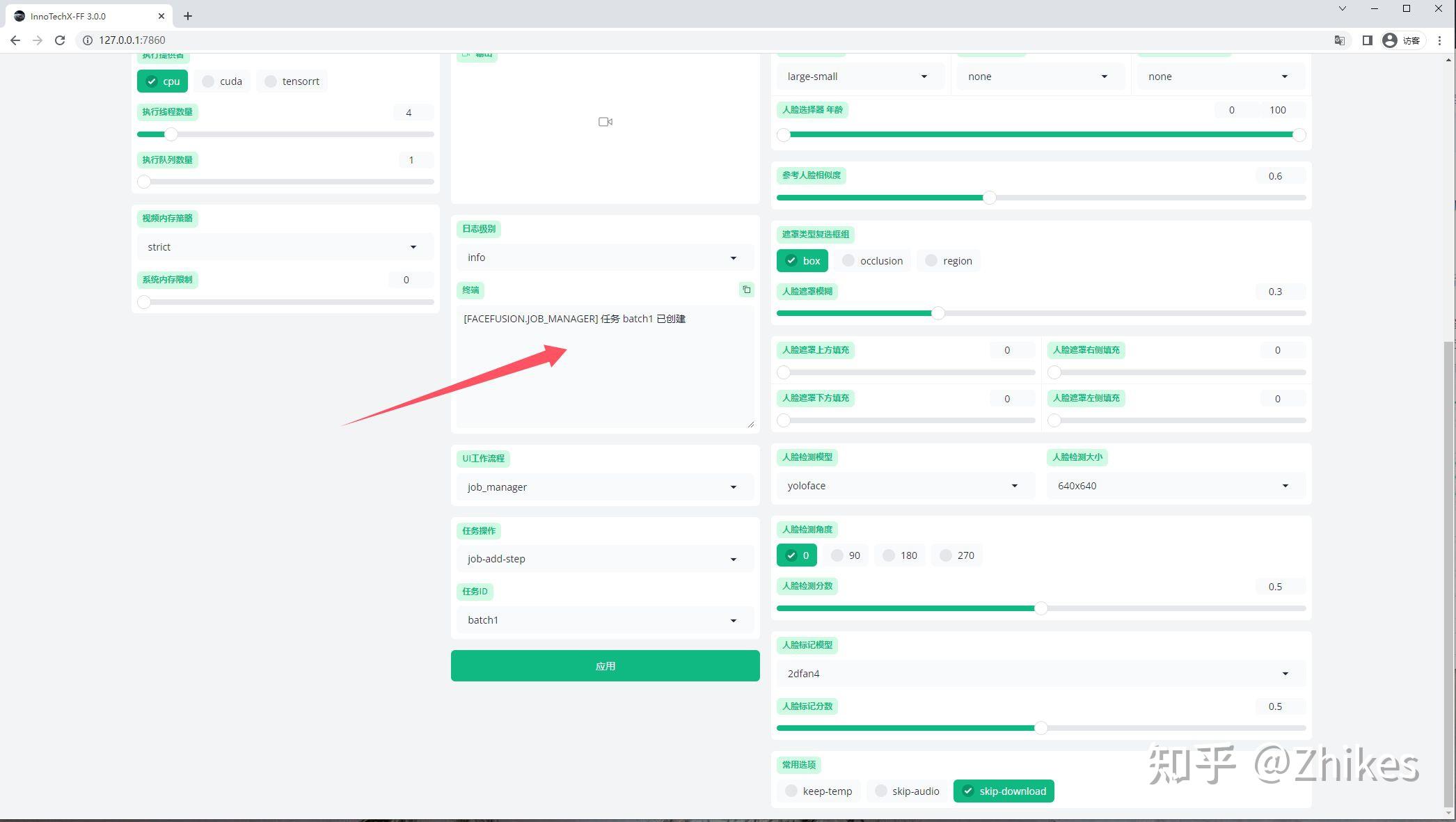Image resolution: width=1456 pixels, height=822 pixels.
Task: Open the 640x640 face detector size dropdown
Action: pos(1176,486)
